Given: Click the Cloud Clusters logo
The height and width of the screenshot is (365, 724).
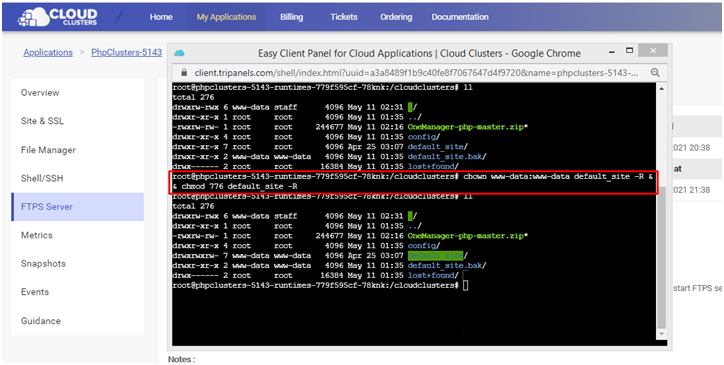Looking at the screenshot, I should click(x=57, y=17).
